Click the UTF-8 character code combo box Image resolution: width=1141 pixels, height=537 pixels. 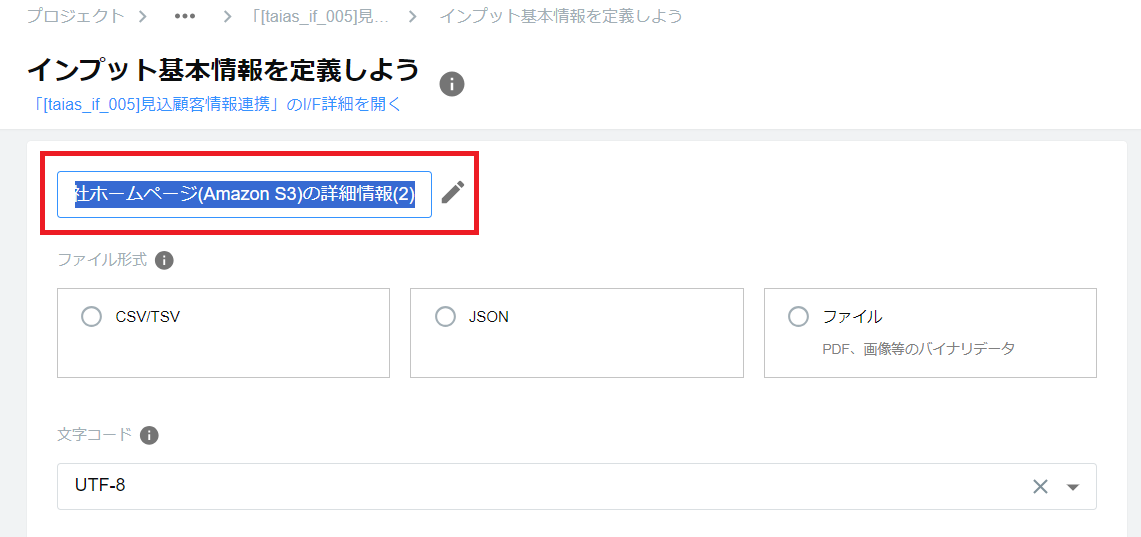tap(540, 486)
